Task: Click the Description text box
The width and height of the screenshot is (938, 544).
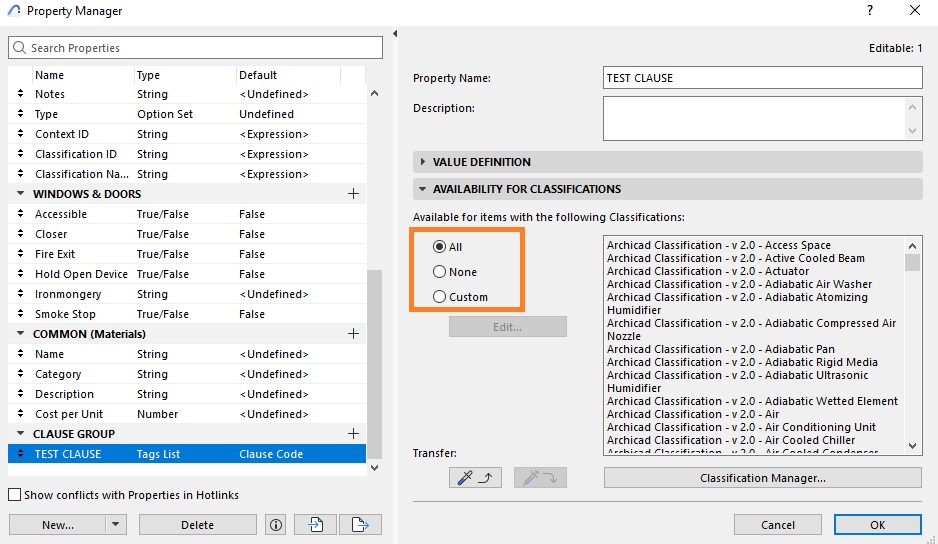Action: point(755,118)
